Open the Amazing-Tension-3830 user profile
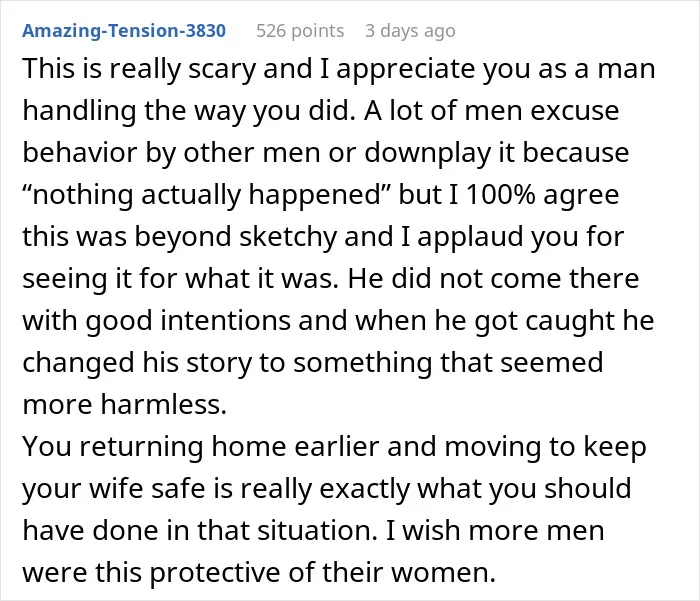The height and width of the screenshot is (601, 700). (x=124, y=30)
